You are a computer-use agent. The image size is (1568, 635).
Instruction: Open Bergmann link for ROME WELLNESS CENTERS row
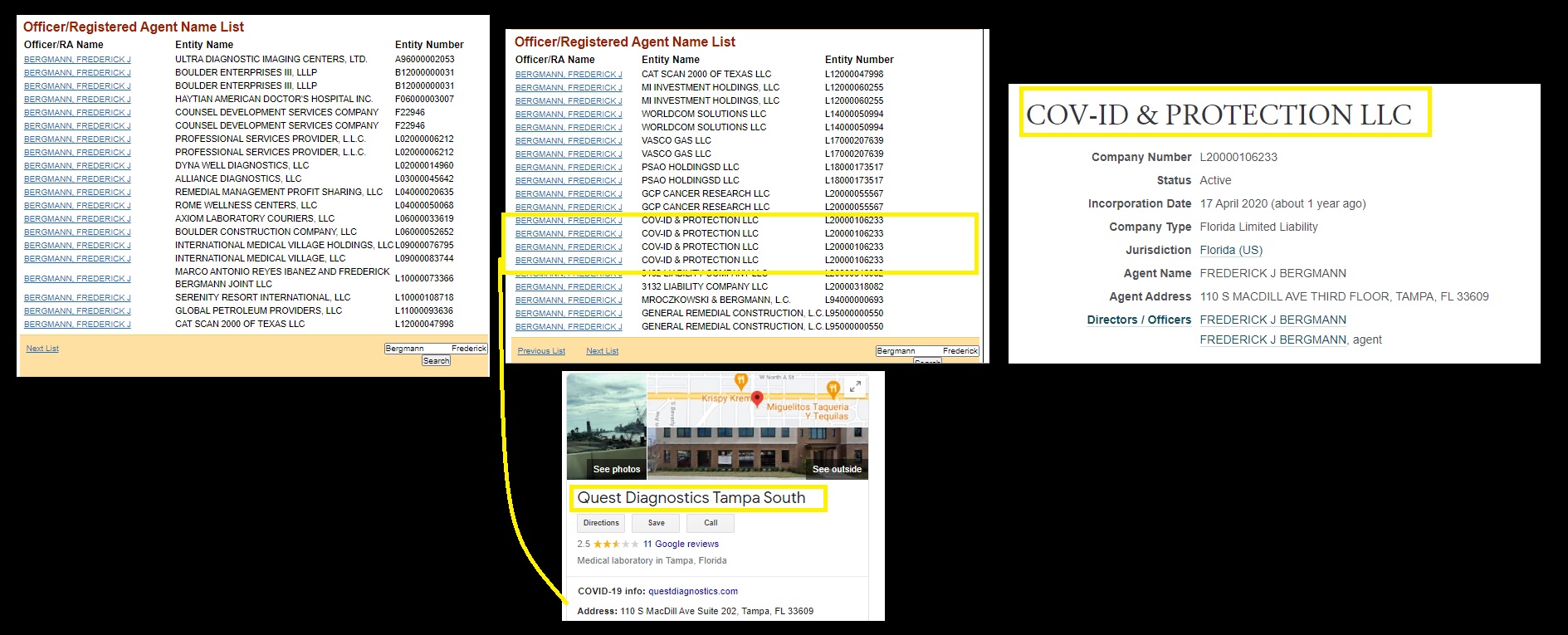point(77,206)
